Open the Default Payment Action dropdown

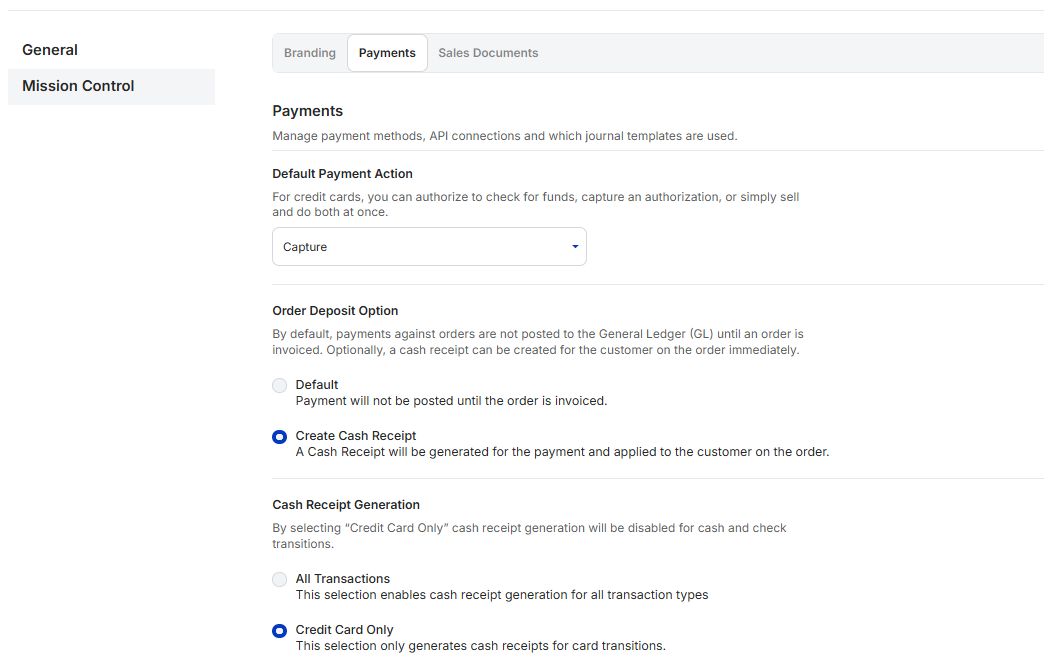pyautogui.click(x=428, y=247)
